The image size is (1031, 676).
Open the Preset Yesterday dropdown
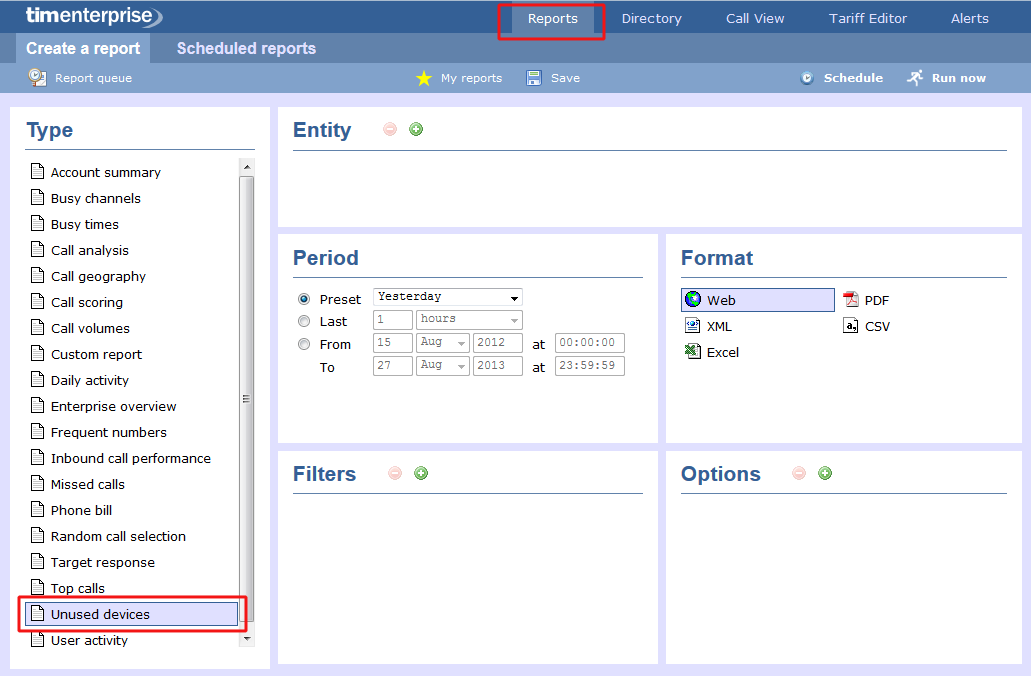point(448,297)
